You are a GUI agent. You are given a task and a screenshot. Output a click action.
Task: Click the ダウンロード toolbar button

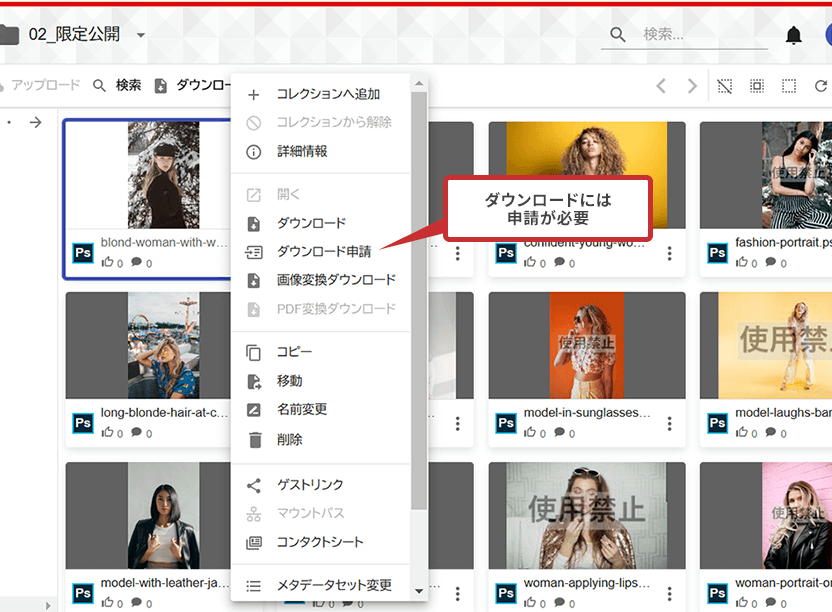(x=193, y=85)
